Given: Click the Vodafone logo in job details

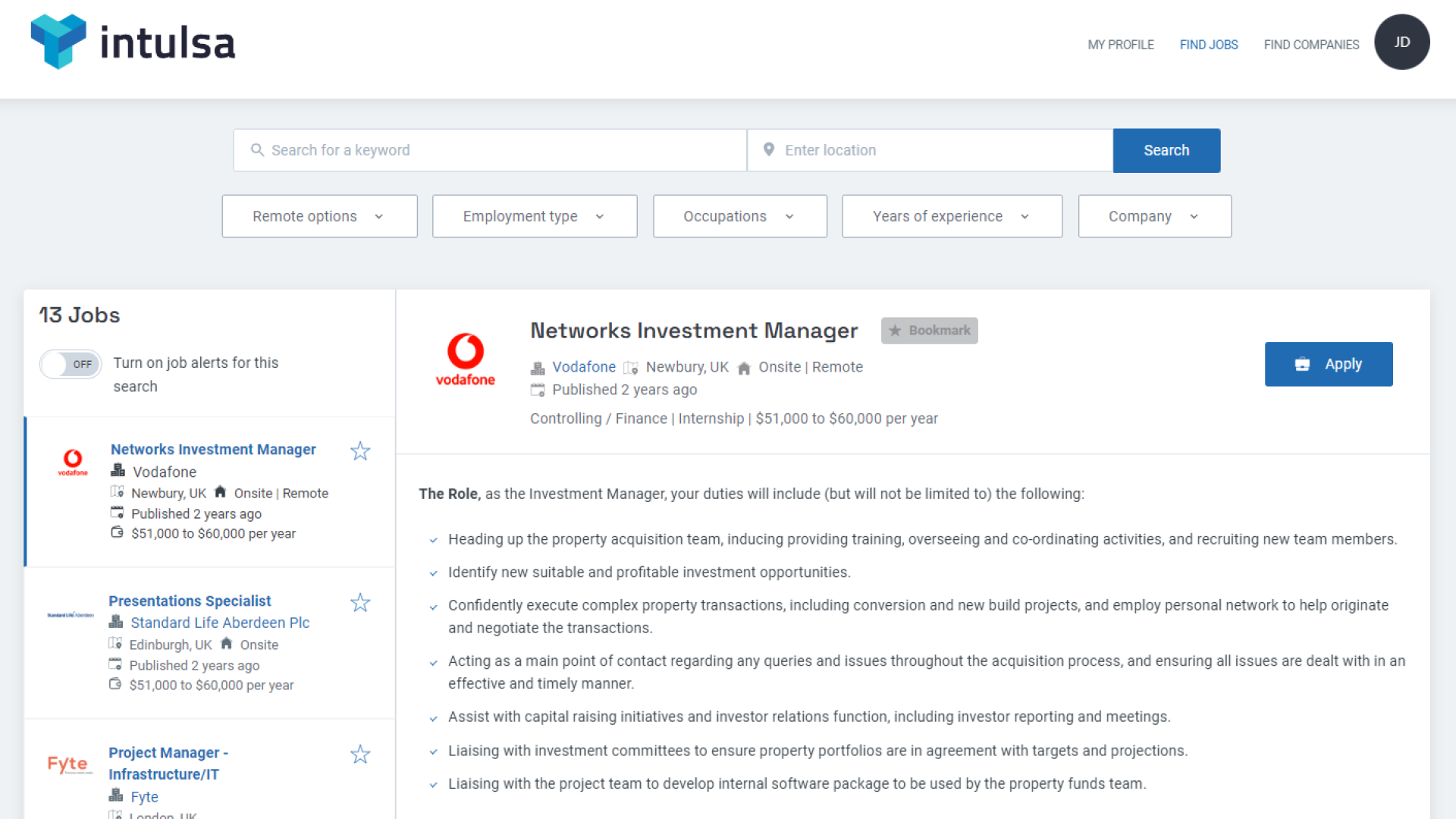Looking at the screenshot, I should pyautogui.click(x=465, y=360).
